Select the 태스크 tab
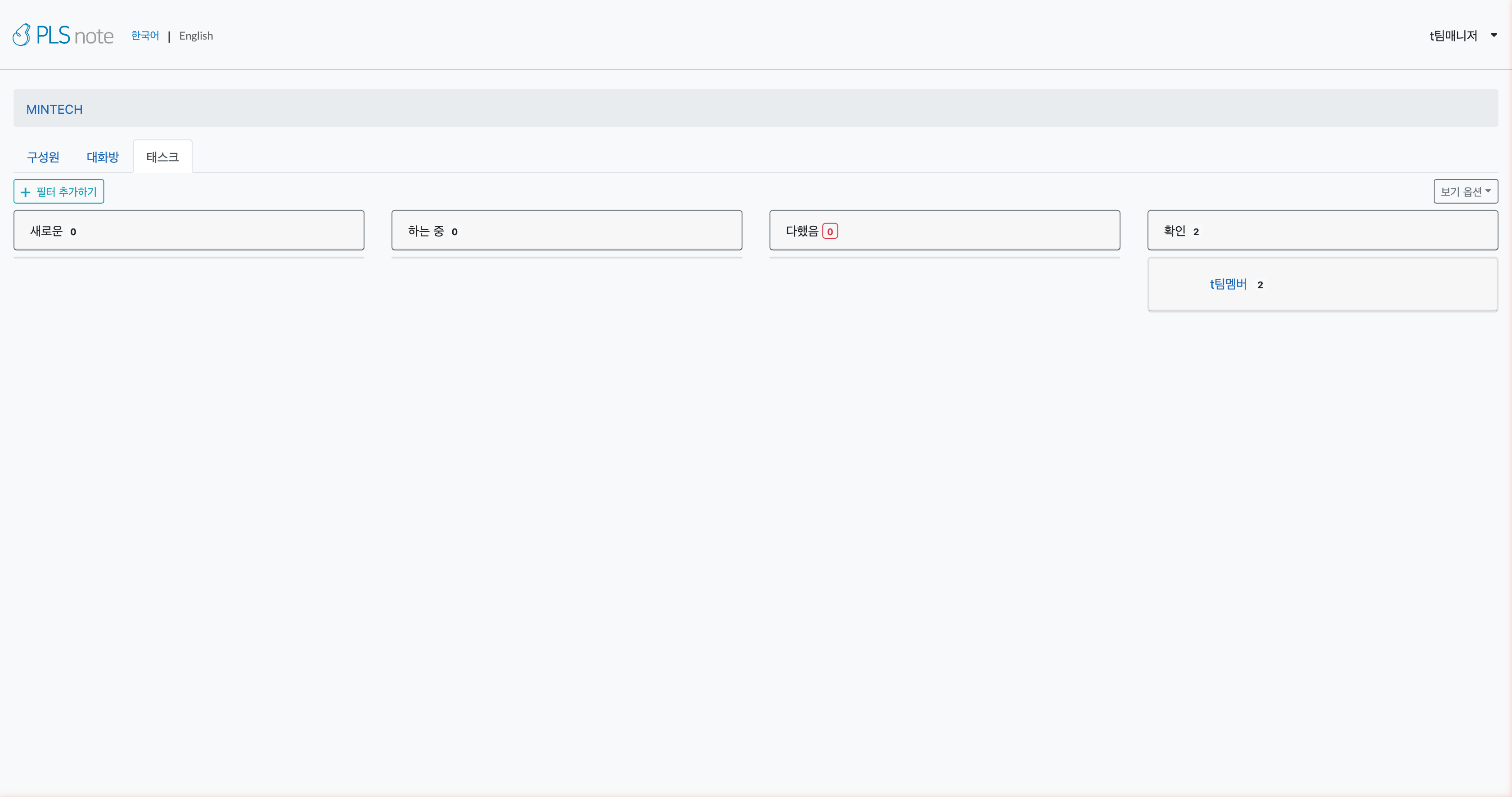The width and height of the screenshot is (1512, 797). [x=162, y=157]
